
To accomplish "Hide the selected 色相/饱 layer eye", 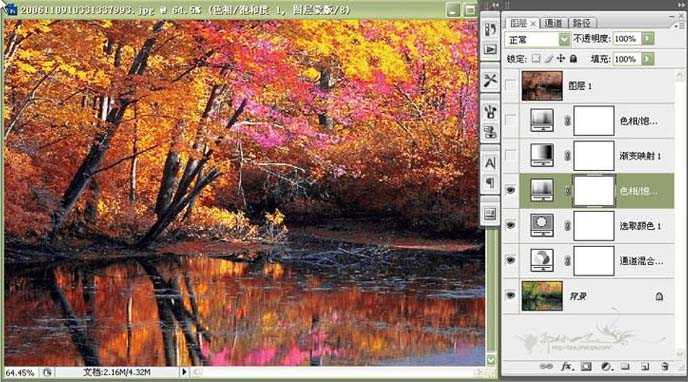I will (x=511, y=190).
